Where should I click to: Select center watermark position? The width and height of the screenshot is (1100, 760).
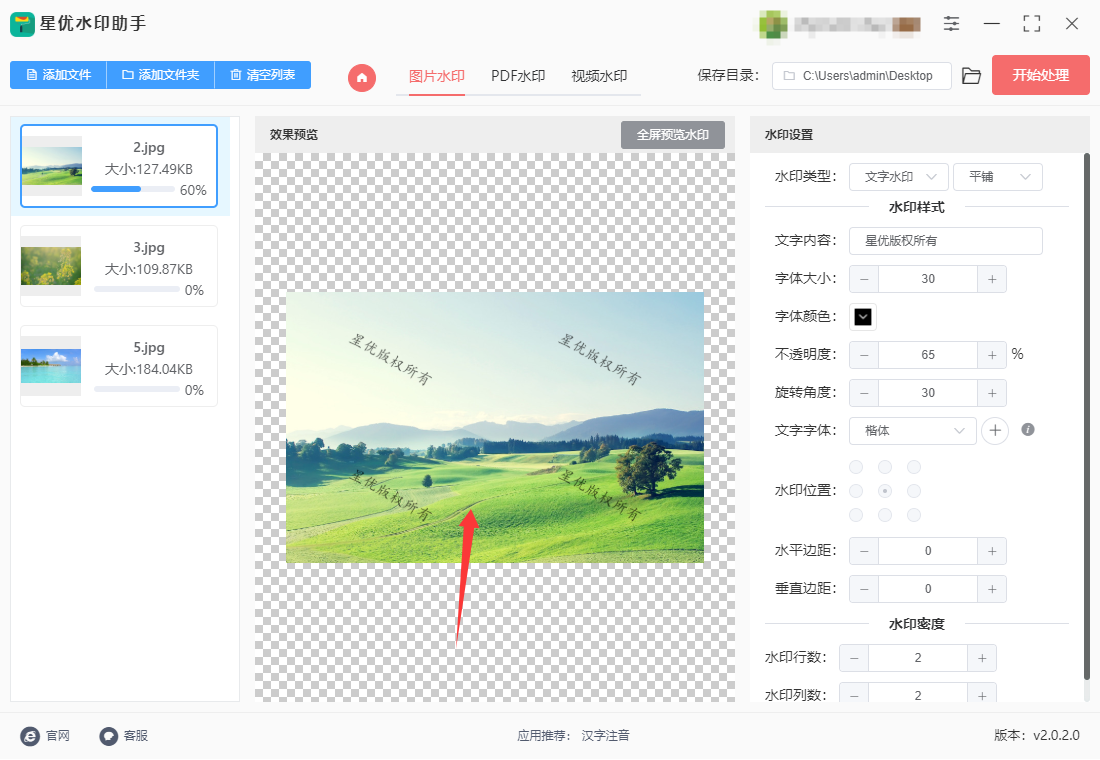885,491
